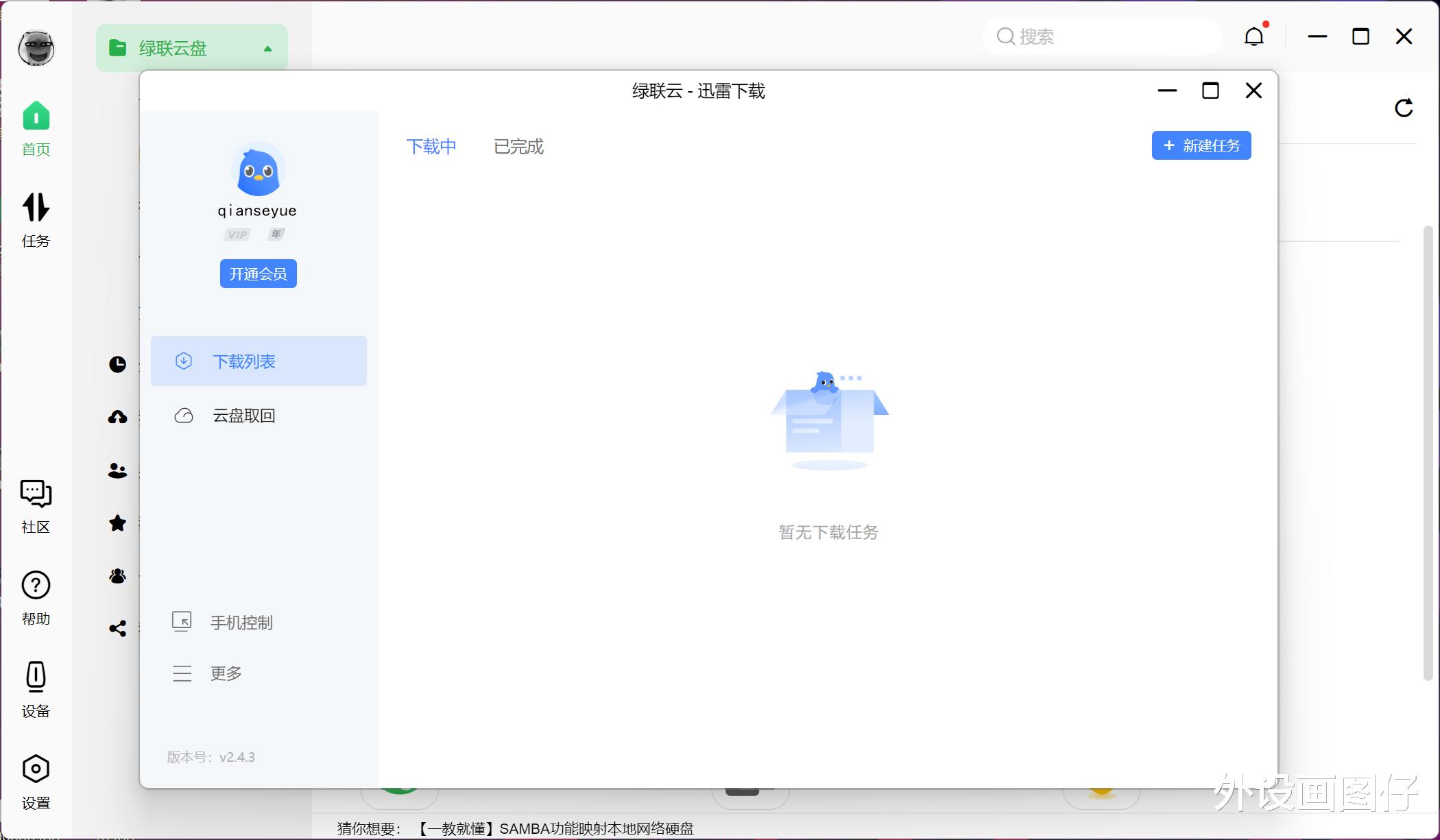Screen dimensions: 1440x840
Task: Click the 开通会员 button
Action: pos(258,274)
